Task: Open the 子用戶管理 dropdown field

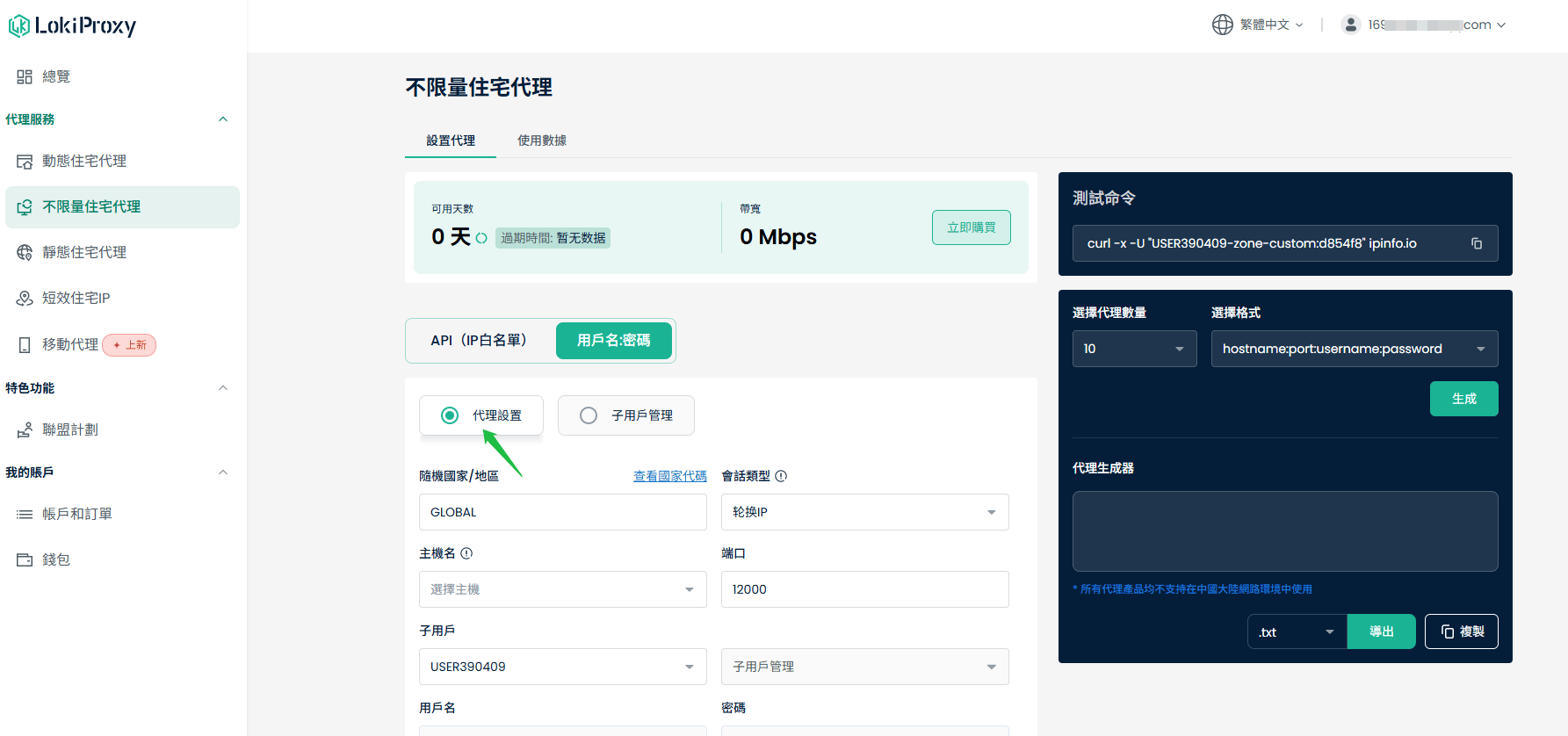Action: [865, 667]
